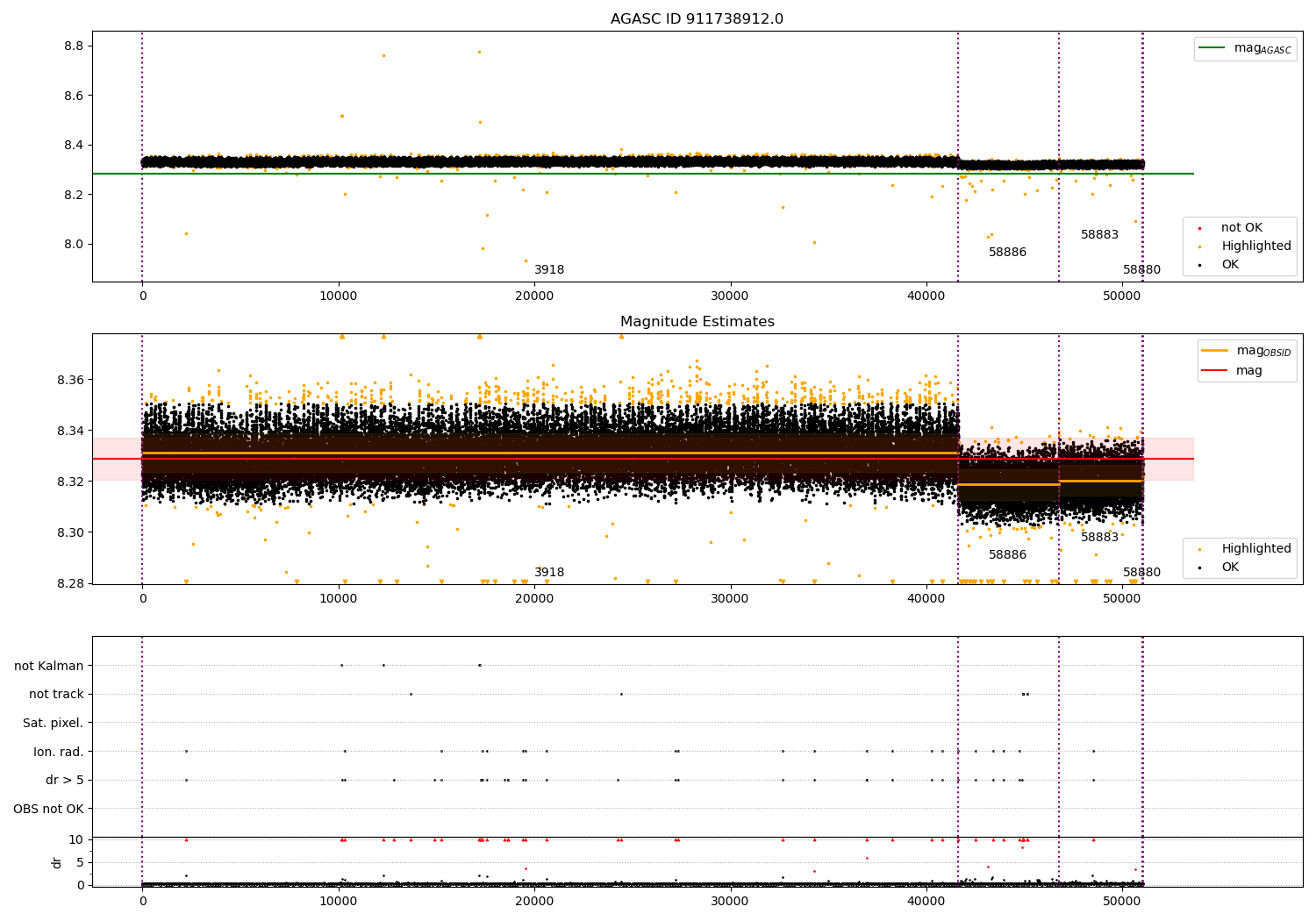The height and width of the screenshot is (921, 1316).
Task: Click the 'AGASC ID 911738912.0' plot title
Action: point(697,19)
